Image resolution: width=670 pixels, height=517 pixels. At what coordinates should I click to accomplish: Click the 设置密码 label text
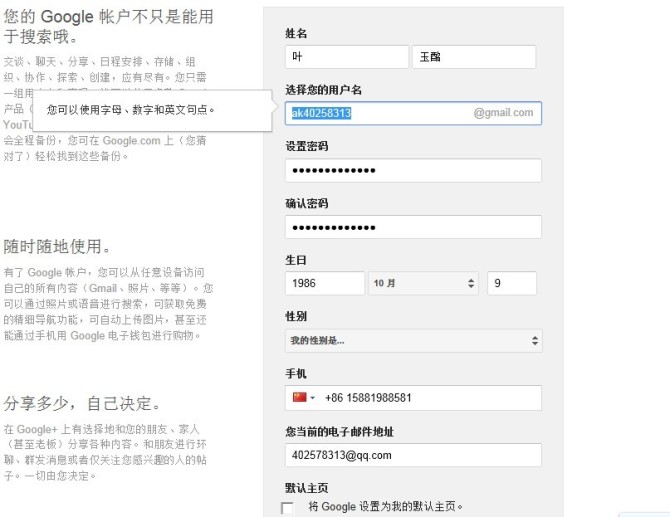(307, 147)
